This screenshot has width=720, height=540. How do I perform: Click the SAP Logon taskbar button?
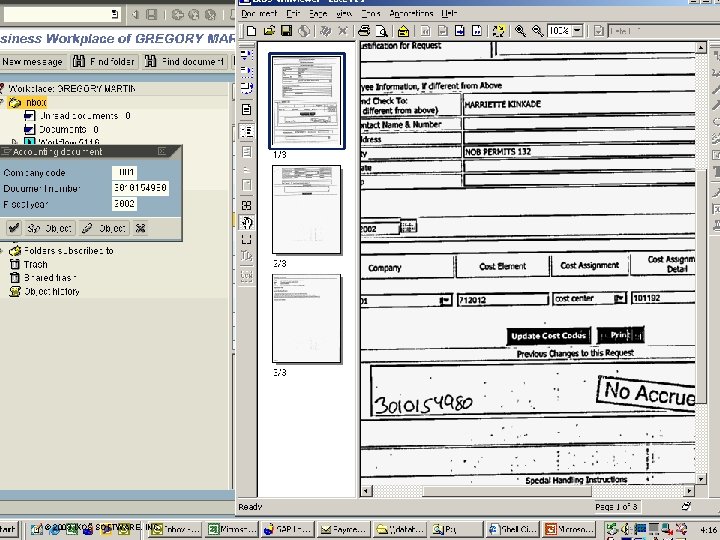click(288, 529)
